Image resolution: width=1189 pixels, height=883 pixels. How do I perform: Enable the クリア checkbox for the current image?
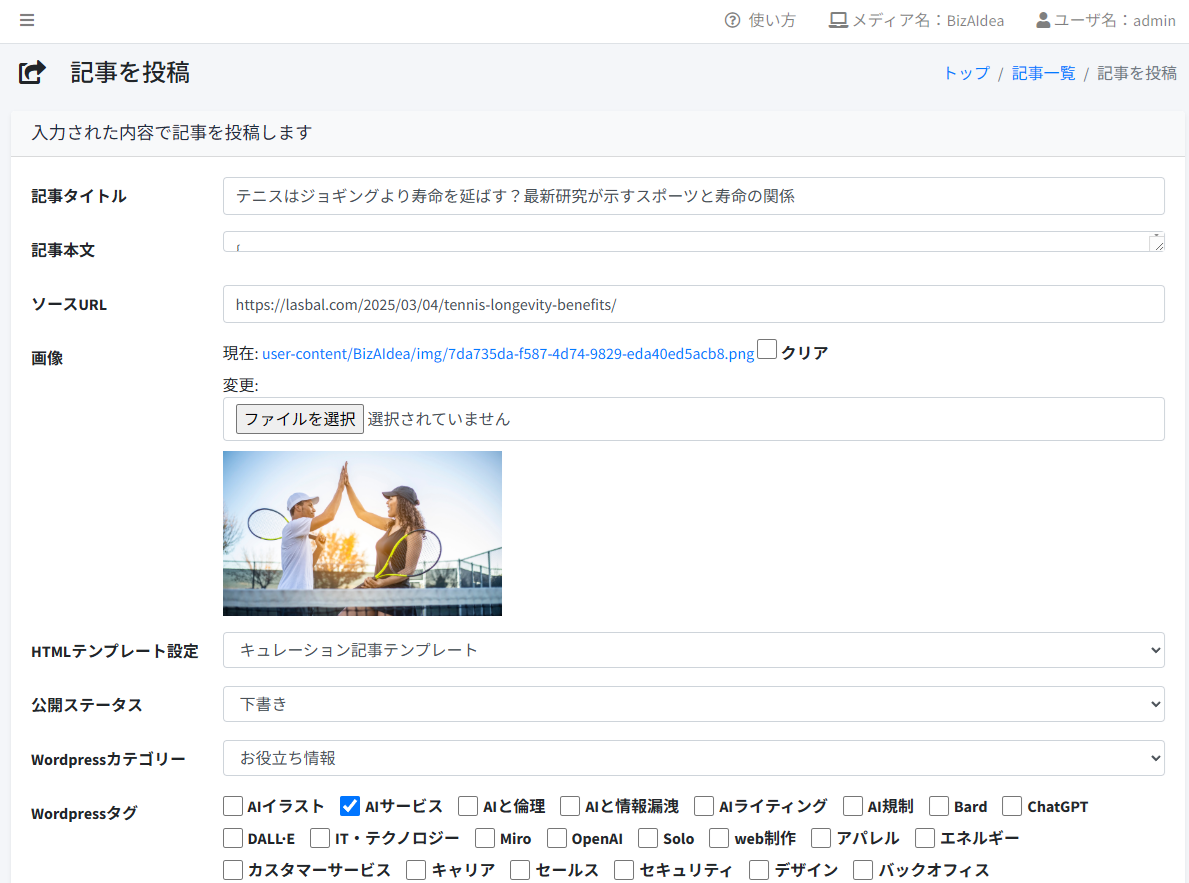click(x=765, y=350)
